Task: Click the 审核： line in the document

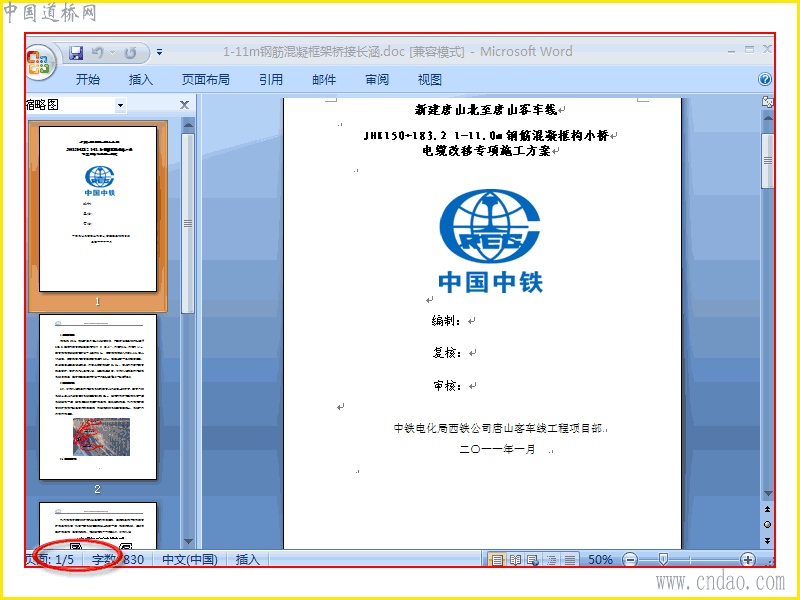Action: coord(447,386)
